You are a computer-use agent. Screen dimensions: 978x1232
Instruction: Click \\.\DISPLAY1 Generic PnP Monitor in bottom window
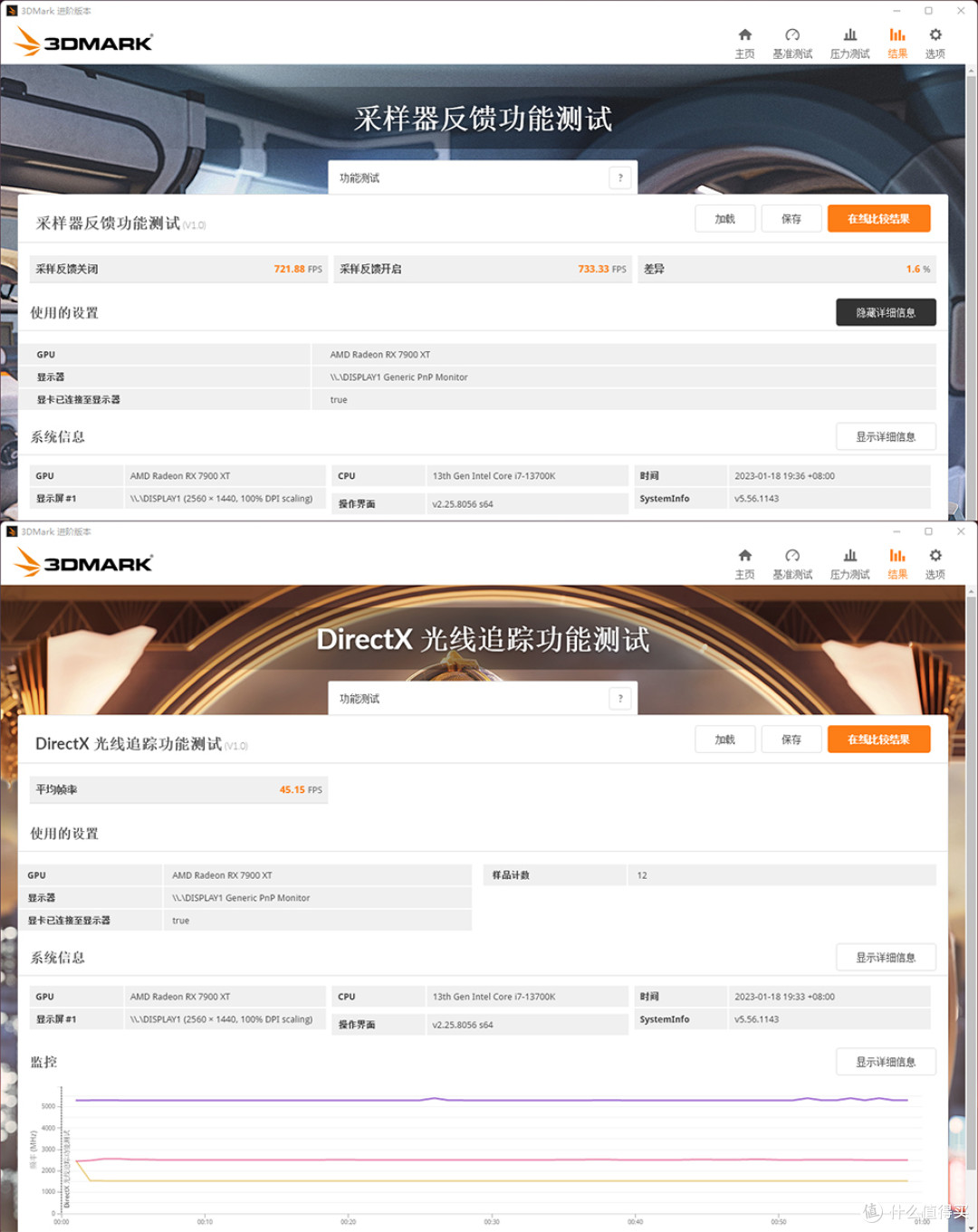(241, 898)
